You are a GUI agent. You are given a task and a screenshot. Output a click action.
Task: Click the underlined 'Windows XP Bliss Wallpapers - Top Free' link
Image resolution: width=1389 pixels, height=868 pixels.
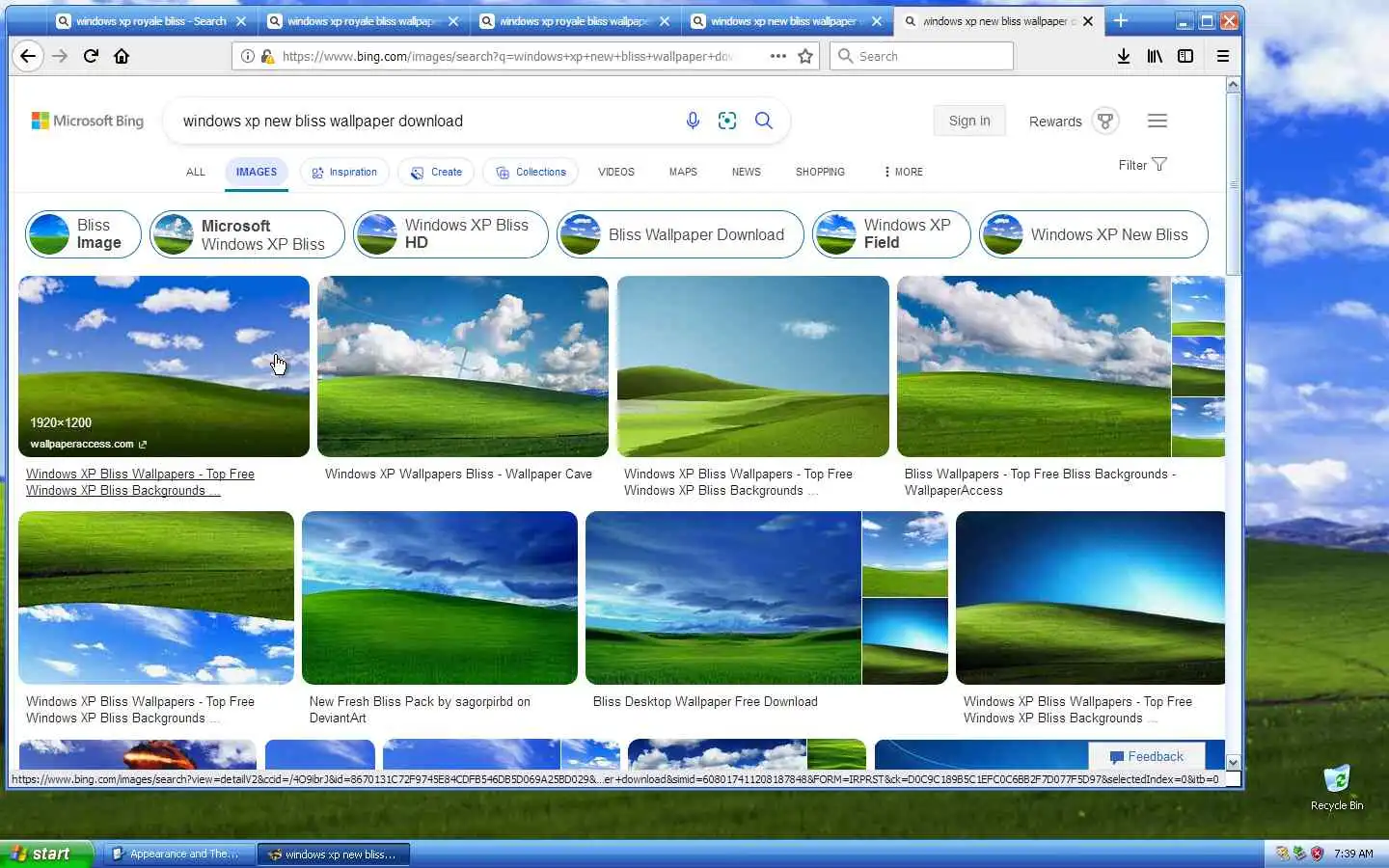click(x=140, y=482)
